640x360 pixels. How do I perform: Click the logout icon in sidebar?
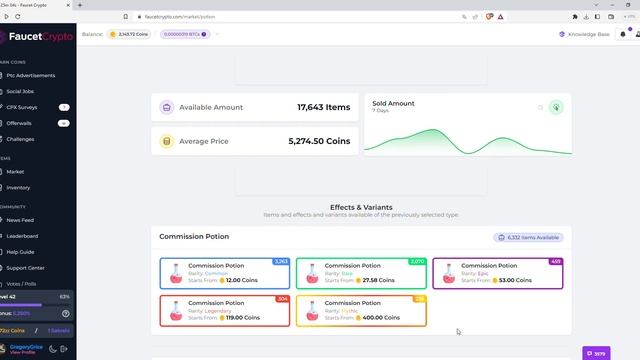coord(64,349)
